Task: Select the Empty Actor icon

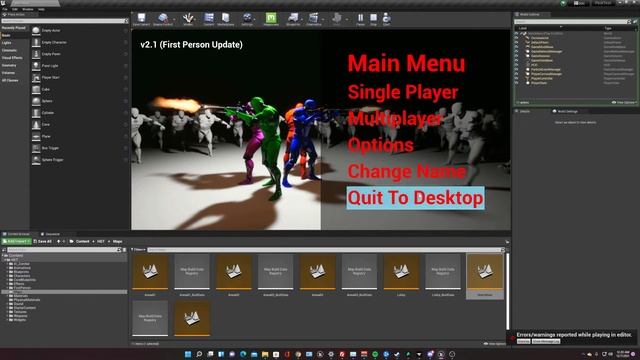Action: click(x=36, y=31)
